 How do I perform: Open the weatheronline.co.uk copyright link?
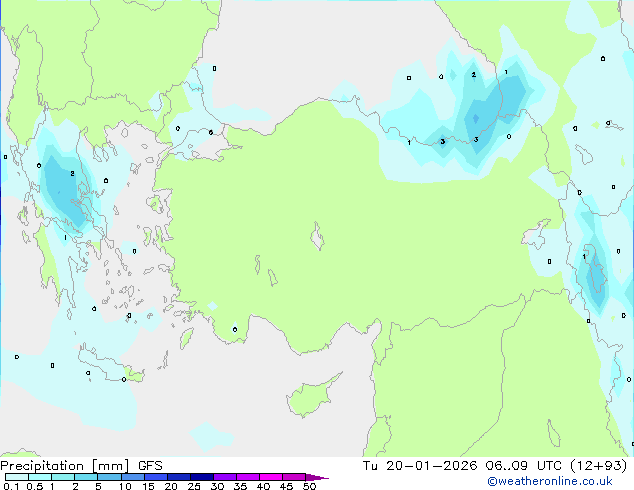(550, 481)
